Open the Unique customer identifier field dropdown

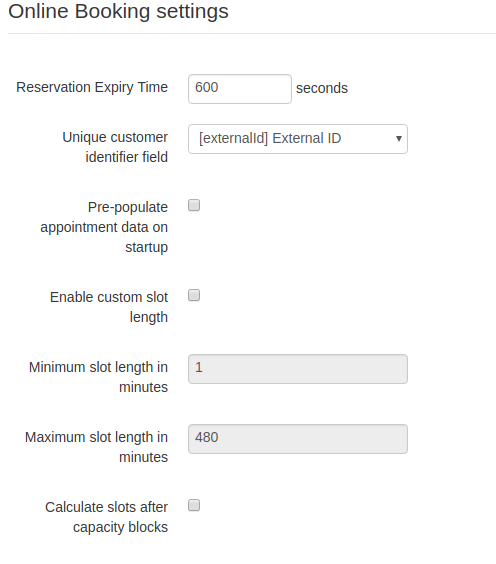click(298, 139)
